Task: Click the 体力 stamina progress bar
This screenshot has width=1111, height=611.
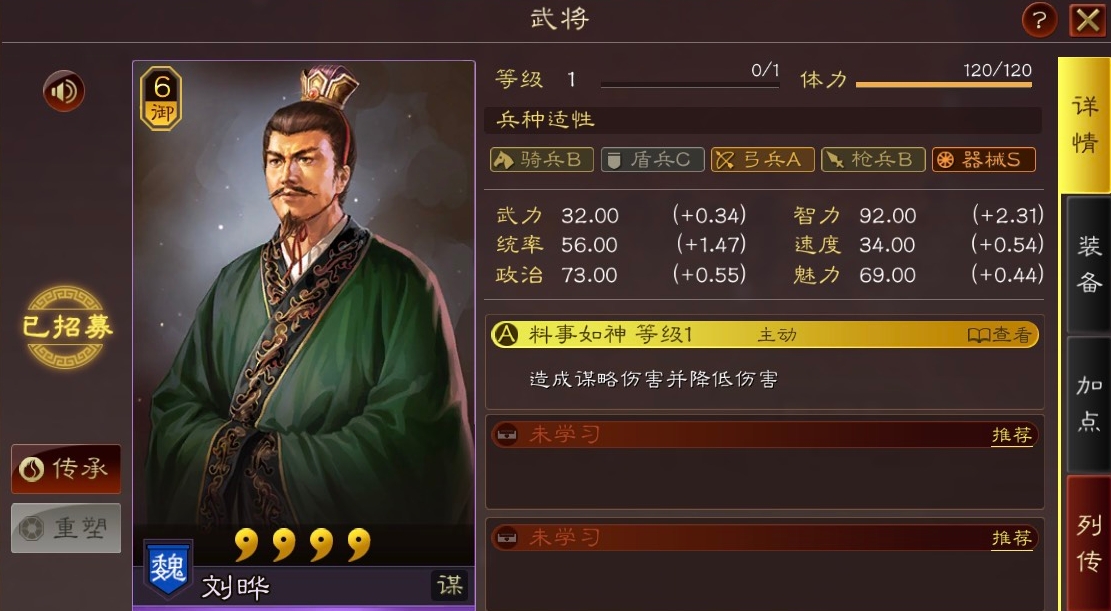Action: coord(944,84)
